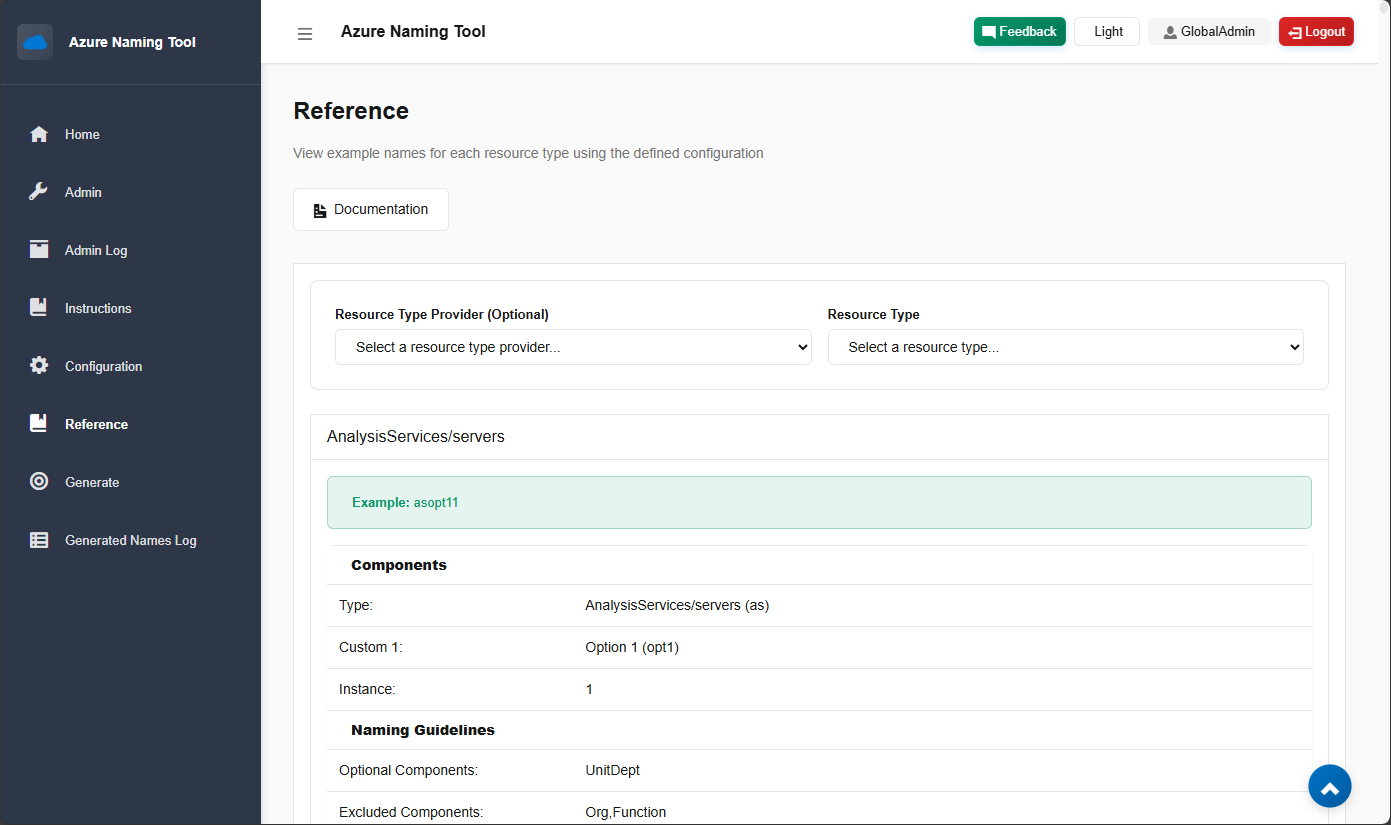Screen dimensions: 1391x825
Task: Click the Feedback button
Action: 1019,31
